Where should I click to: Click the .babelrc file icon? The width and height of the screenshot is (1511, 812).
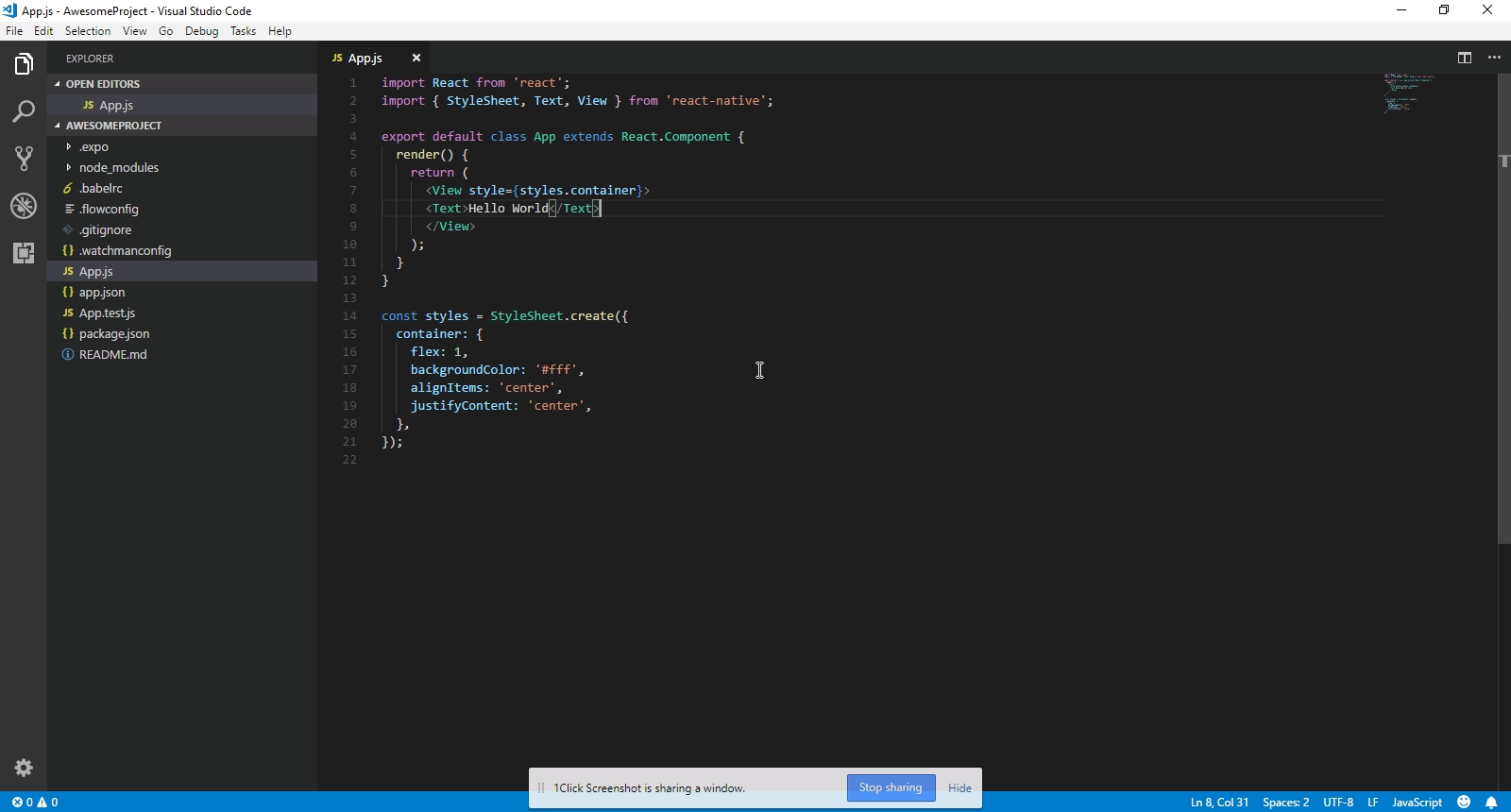pos(68,188)
